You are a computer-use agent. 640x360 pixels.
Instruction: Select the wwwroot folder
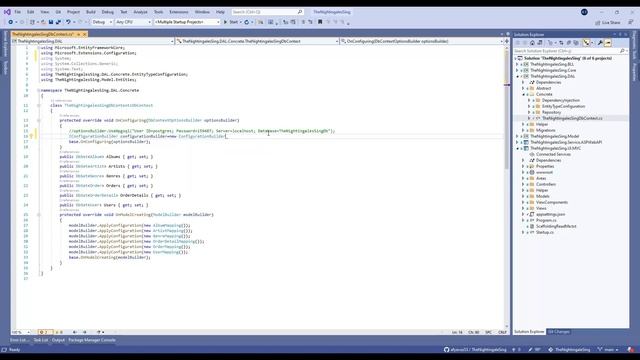pyautogui.click(x=544, y=172)
